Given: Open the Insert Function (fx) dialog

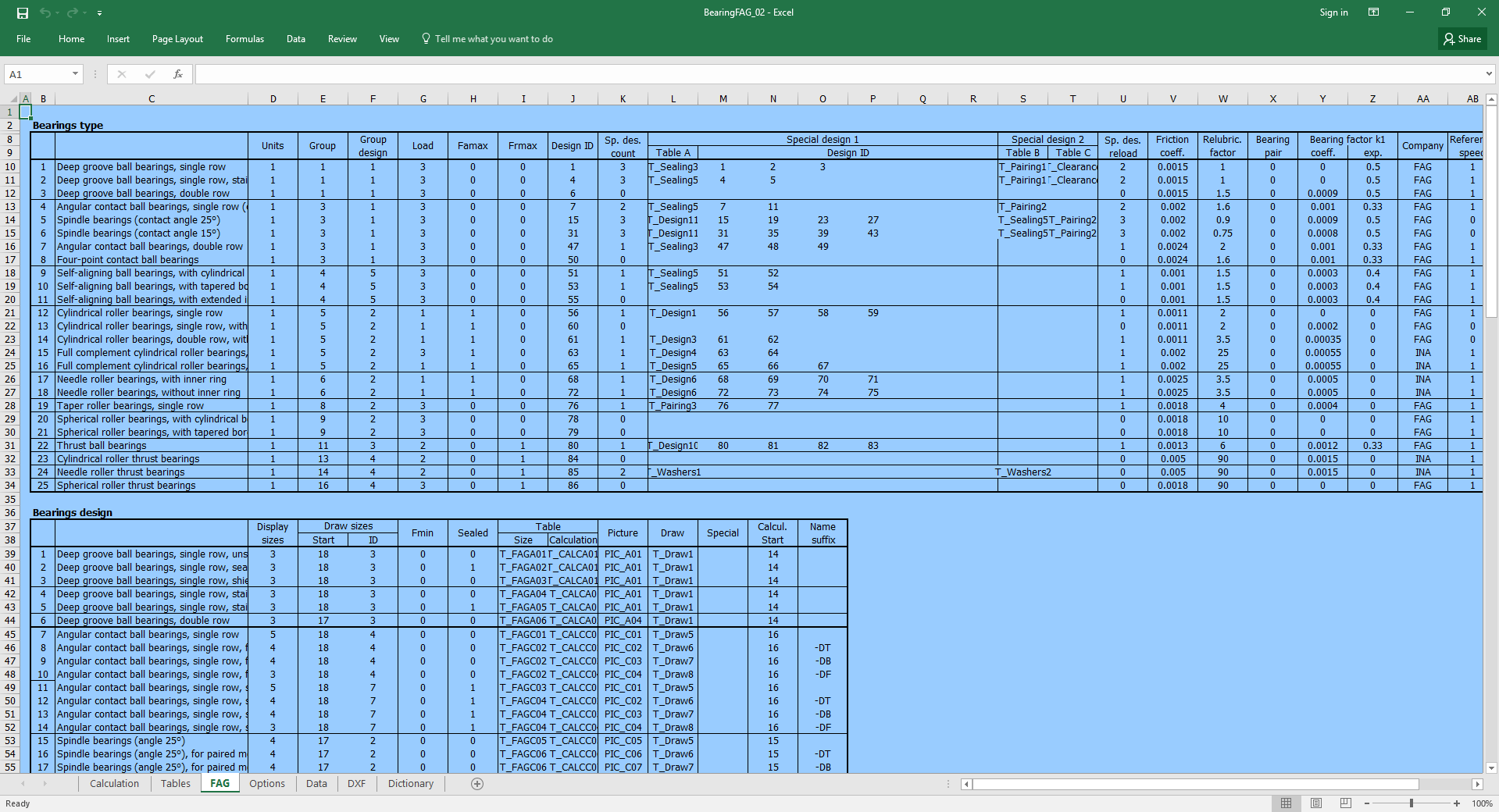Looking at the screenshot, I should [178, 73].
